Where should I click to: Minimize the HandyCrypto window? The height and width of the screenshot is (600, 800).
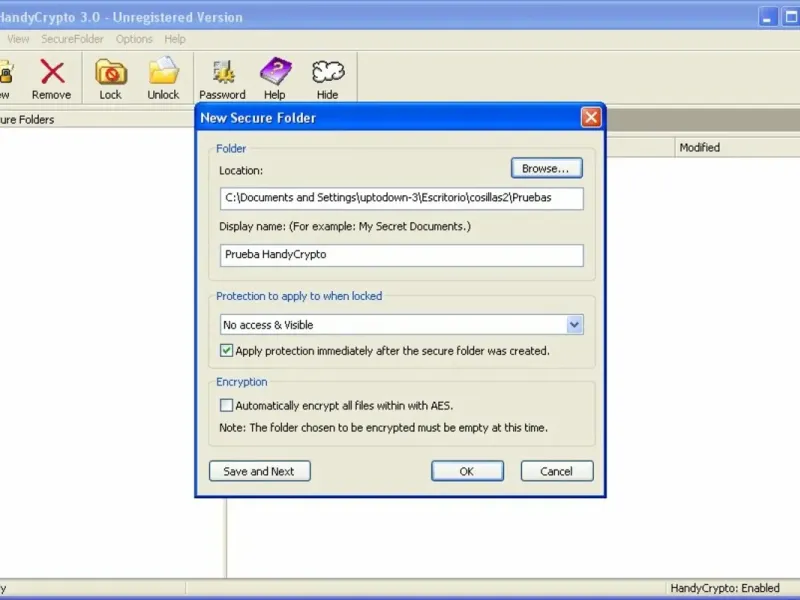click(x=767, y=17)
